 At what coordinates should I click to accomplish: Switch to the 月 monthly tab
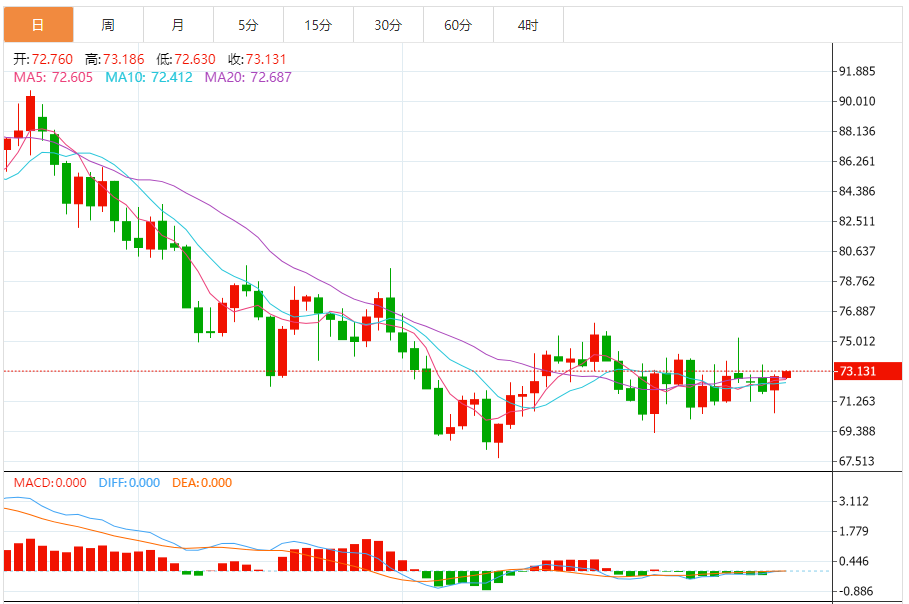[179, 25]
